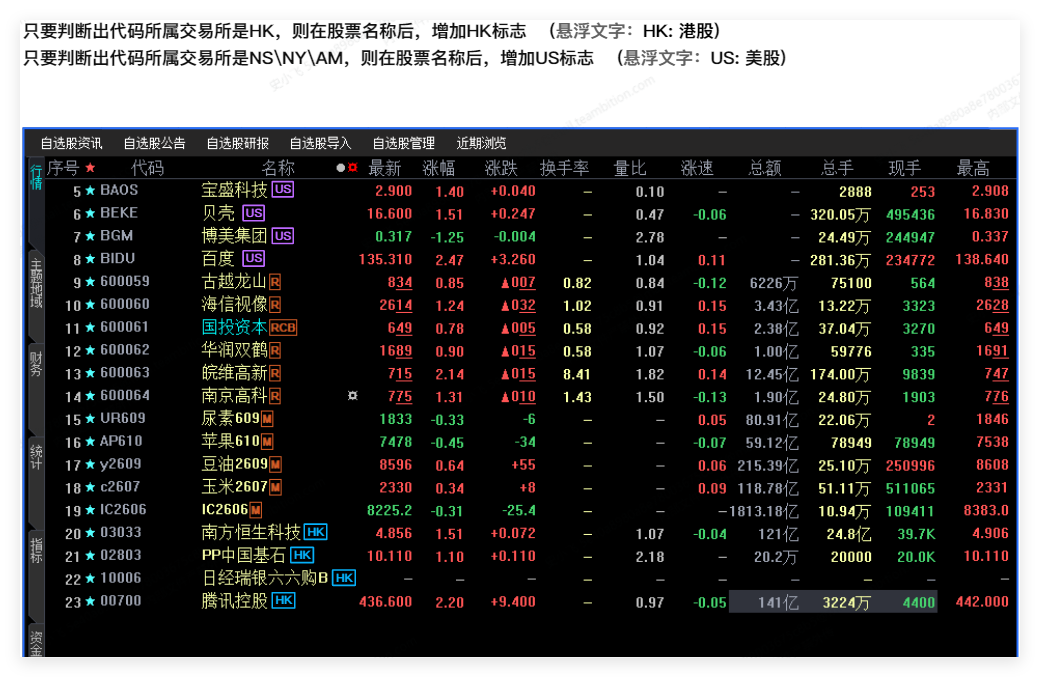This screenshot has width=1040, height=678.
Task: Sort by the 换手率 column header
Action: 564,168
